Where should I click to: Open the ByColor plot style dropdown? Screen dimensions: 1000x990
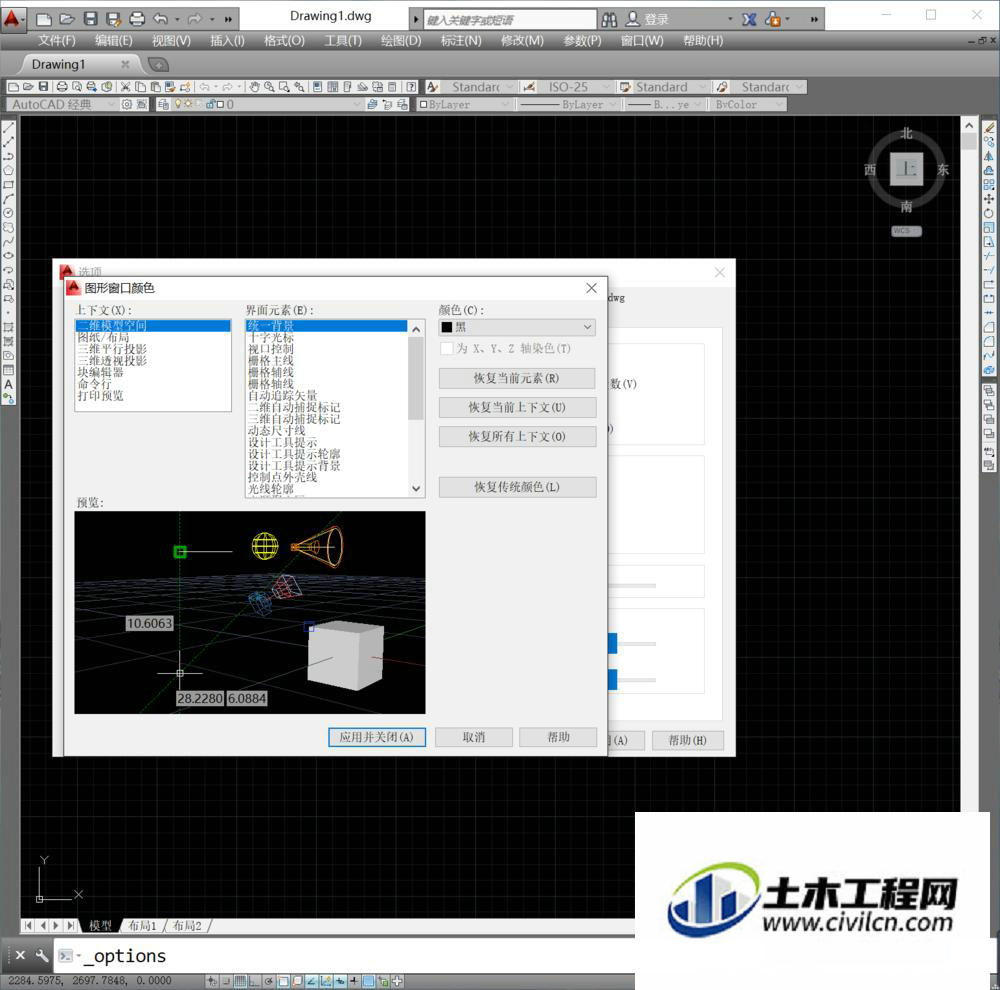[x=748, y=104]
